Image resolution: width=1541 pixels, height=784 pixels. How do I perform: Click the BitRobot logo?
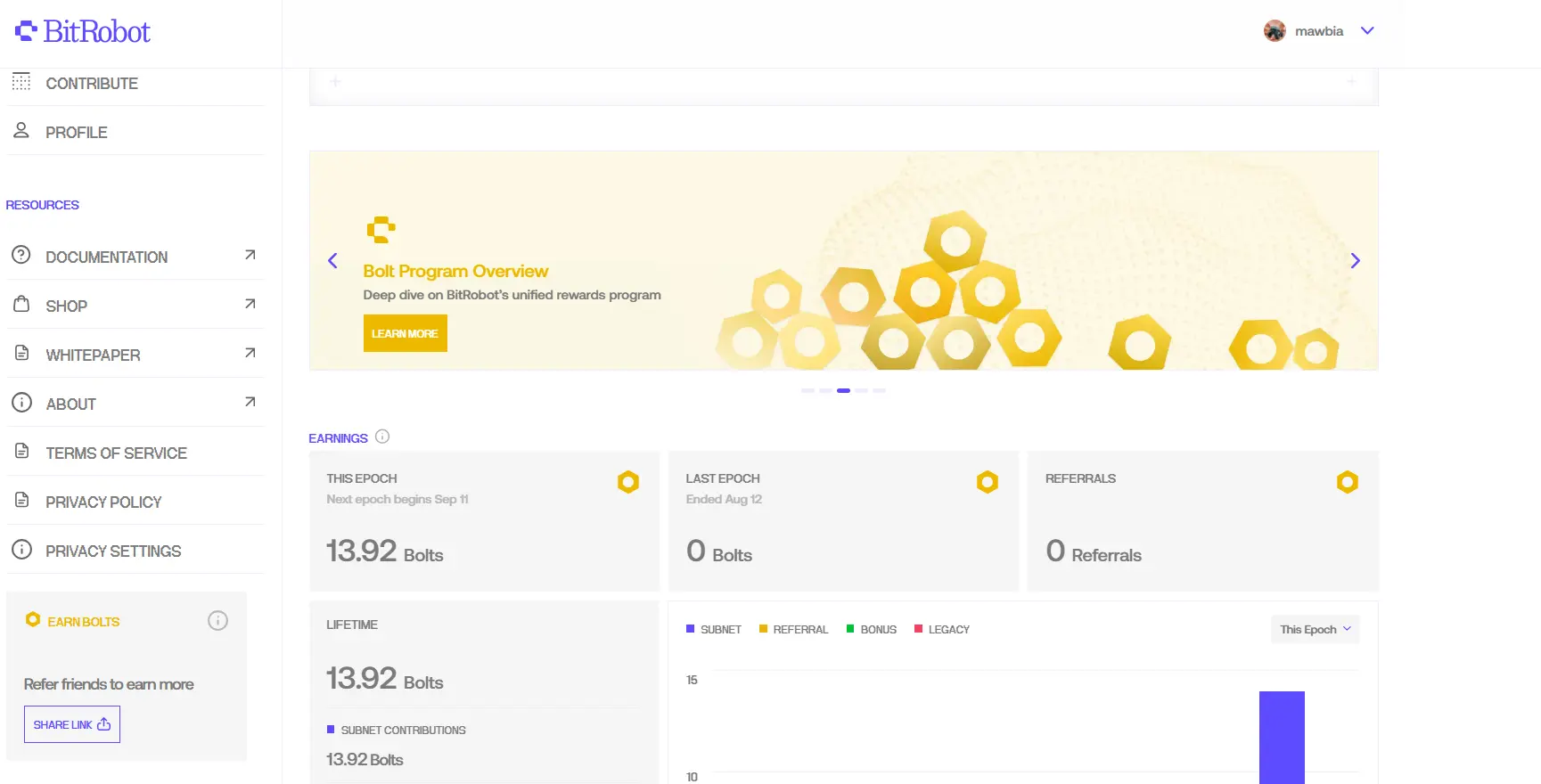[83, 31]
